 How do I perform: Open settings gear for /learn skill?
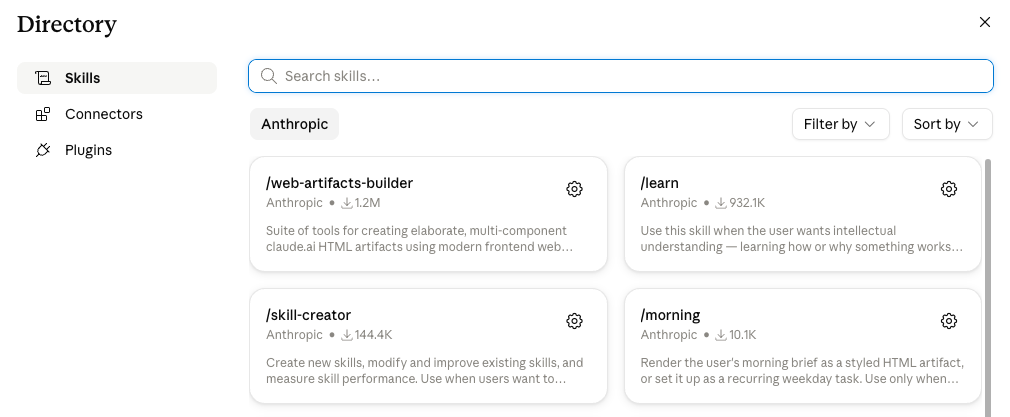[948, 189]
